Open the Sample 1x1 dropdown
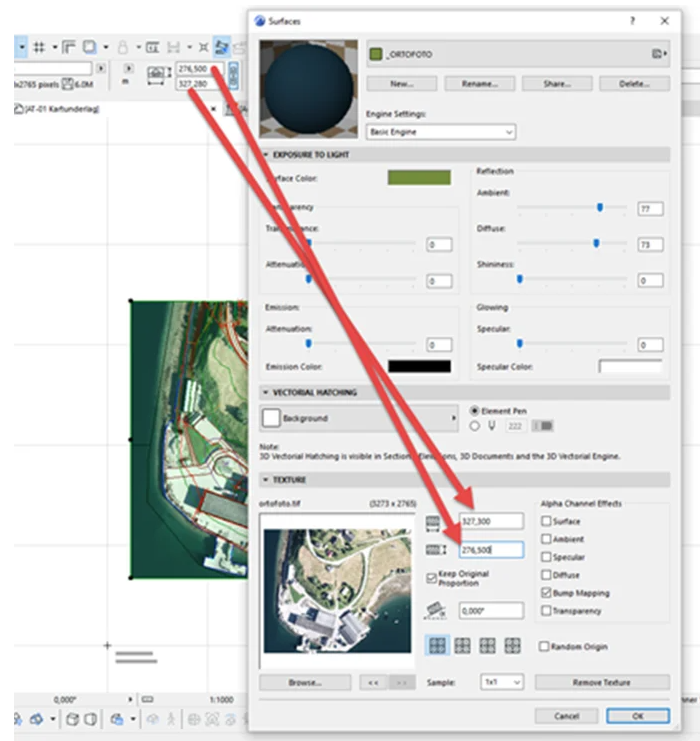This screenshot has height=741, width=700. coord(501,682)
